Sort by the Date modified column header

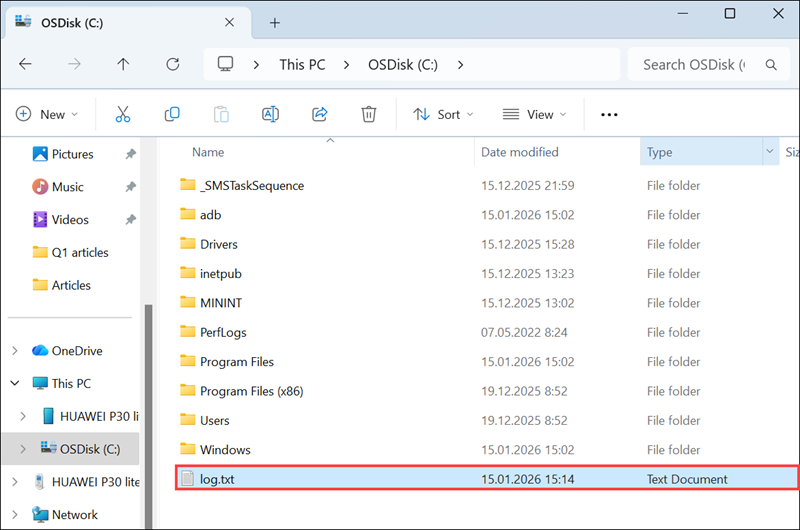click(x=519, y=152)
